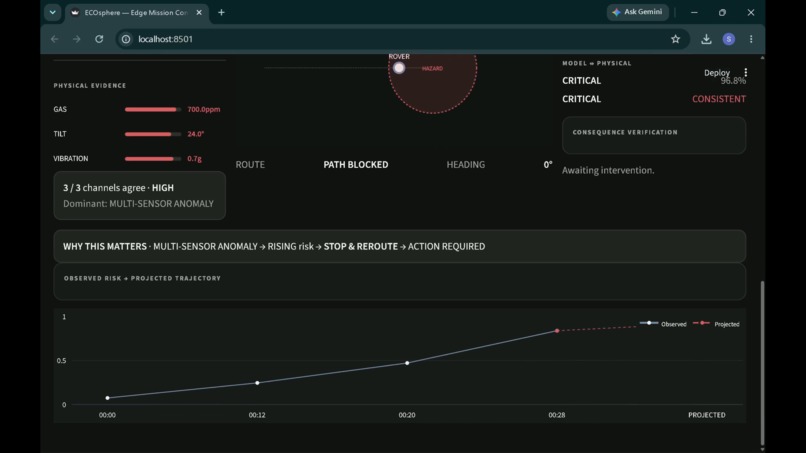Screen dimensions: 806x453
Task: Click the Ask Gemini button
Action: click(x=637, y=12)
